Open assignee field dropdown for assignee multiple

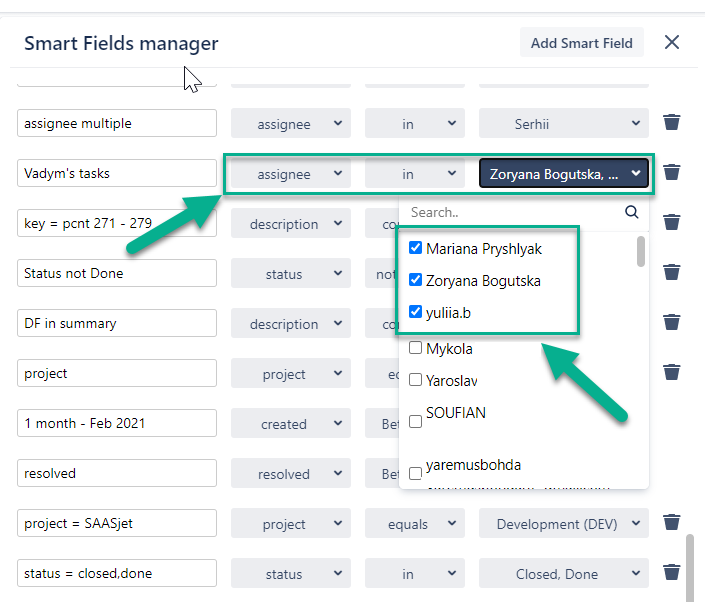coord(291,123)
